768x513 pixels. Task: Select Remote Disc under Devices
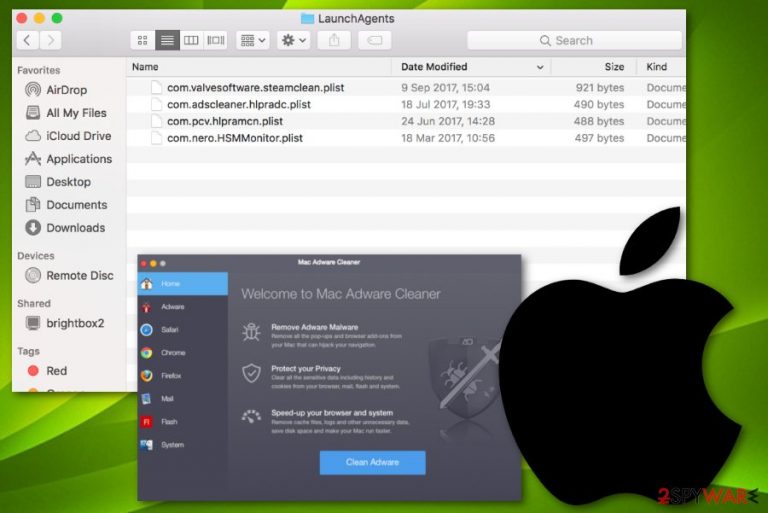click(69, 275)
